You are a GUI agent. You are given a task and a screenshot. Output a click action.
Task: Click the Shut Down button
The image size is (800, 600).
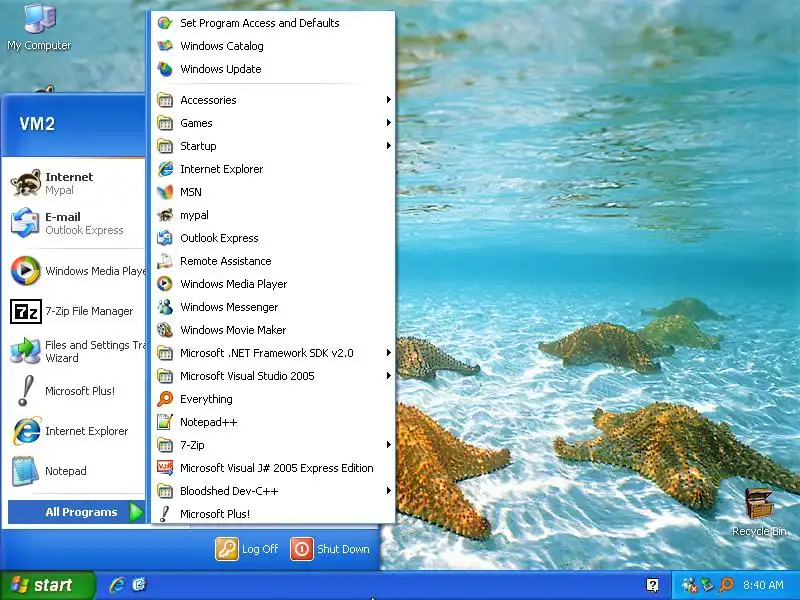(x=330, y=549)
